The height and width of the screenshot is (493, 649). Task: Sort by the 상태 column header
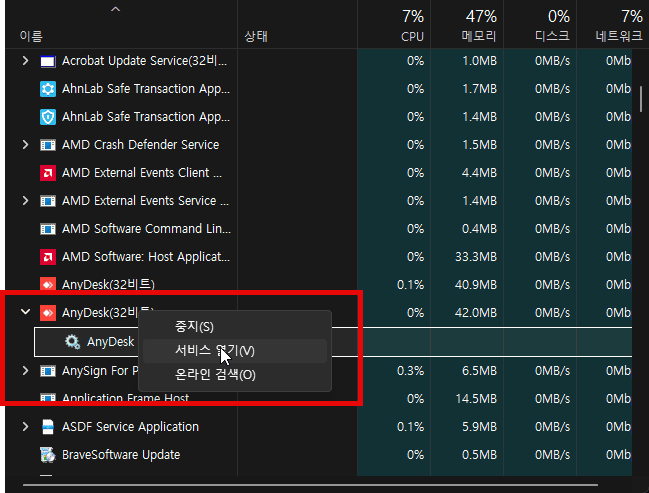coord(256,36)
